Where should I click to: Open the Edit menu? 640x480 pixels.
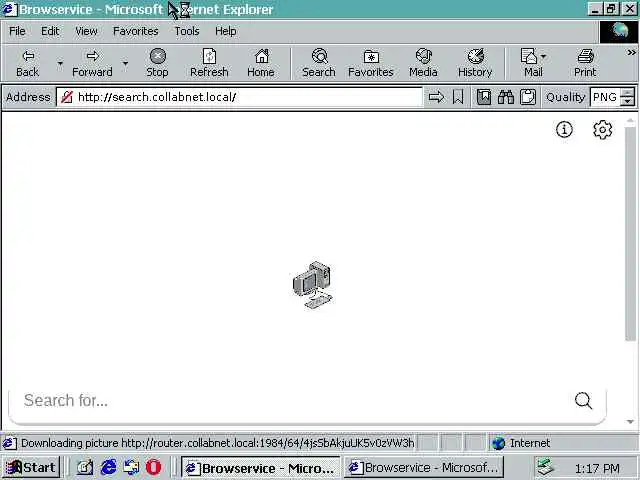(50, 31)
